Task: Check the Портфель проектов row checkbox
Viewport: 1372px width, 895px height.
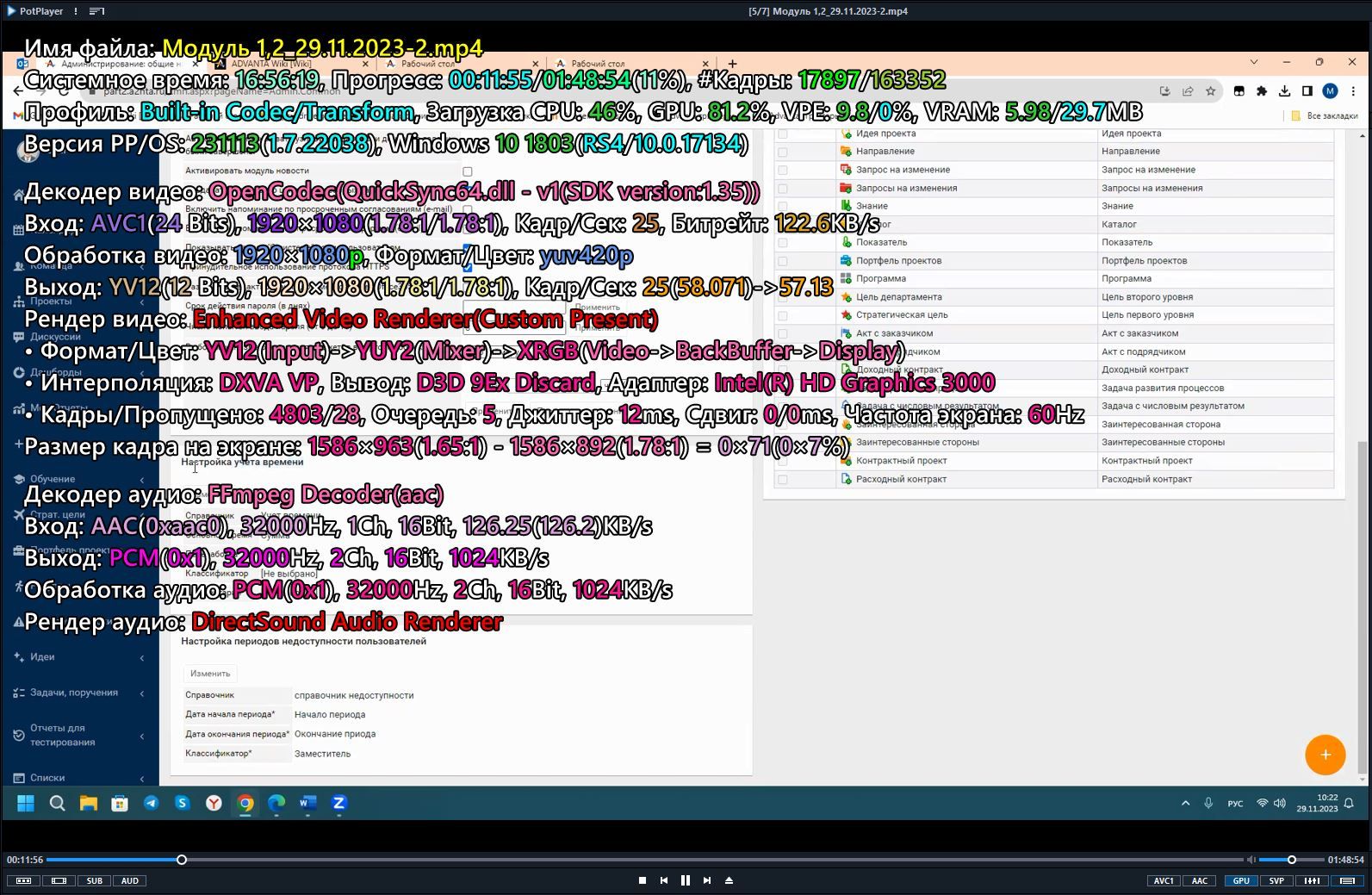Action: click(x=782, y=261)
